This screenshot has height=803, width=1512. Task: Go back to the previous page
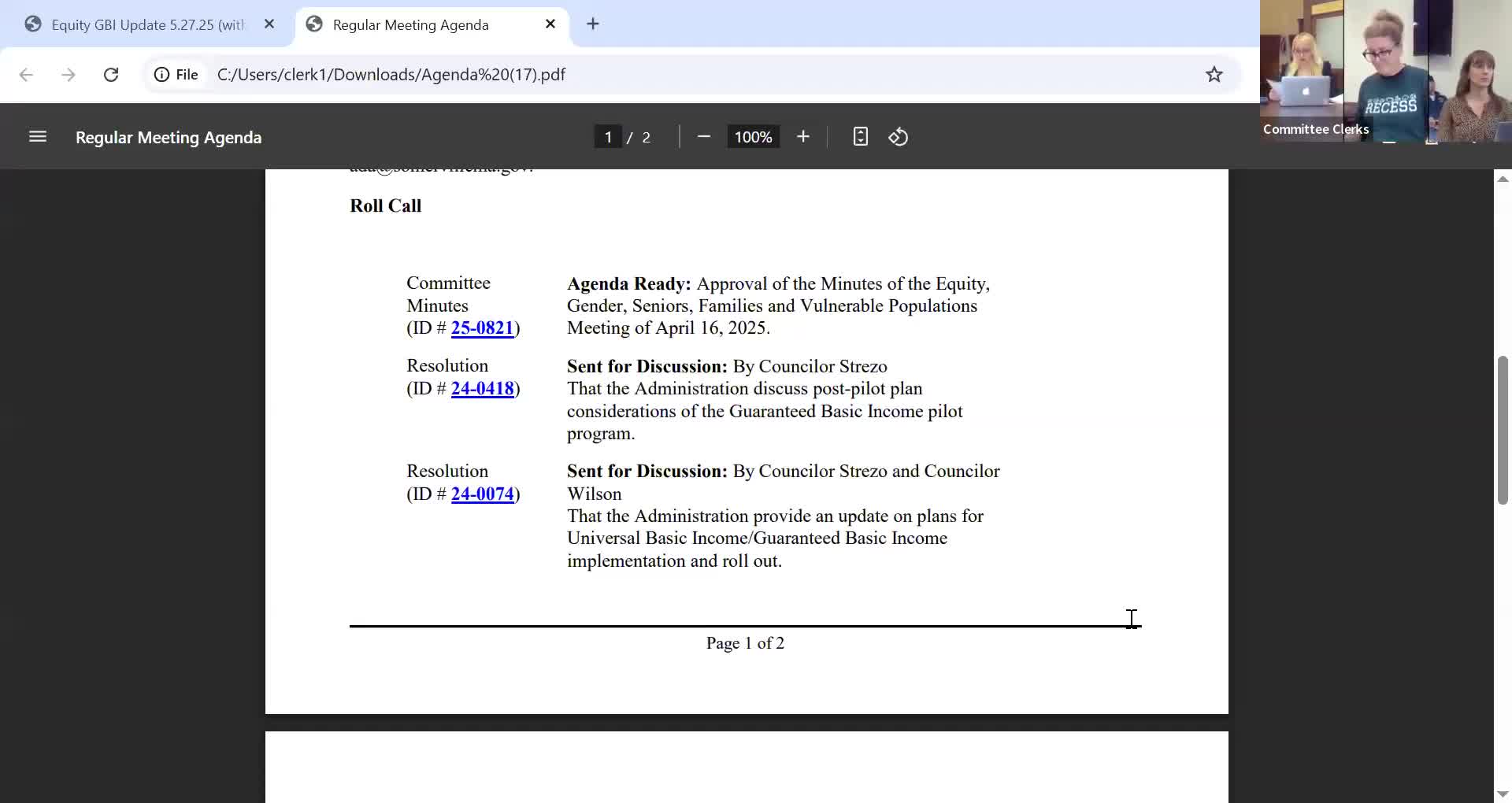tap(26, 75)
